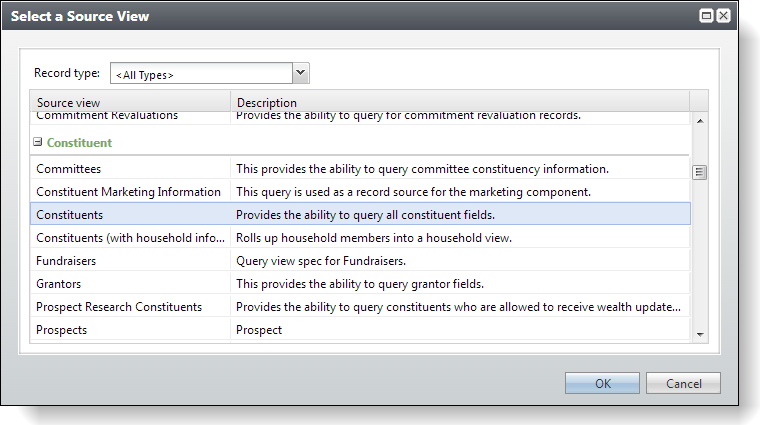Pick the Grantors source view
Screen dimensions: 760x425
coord(360,283)
